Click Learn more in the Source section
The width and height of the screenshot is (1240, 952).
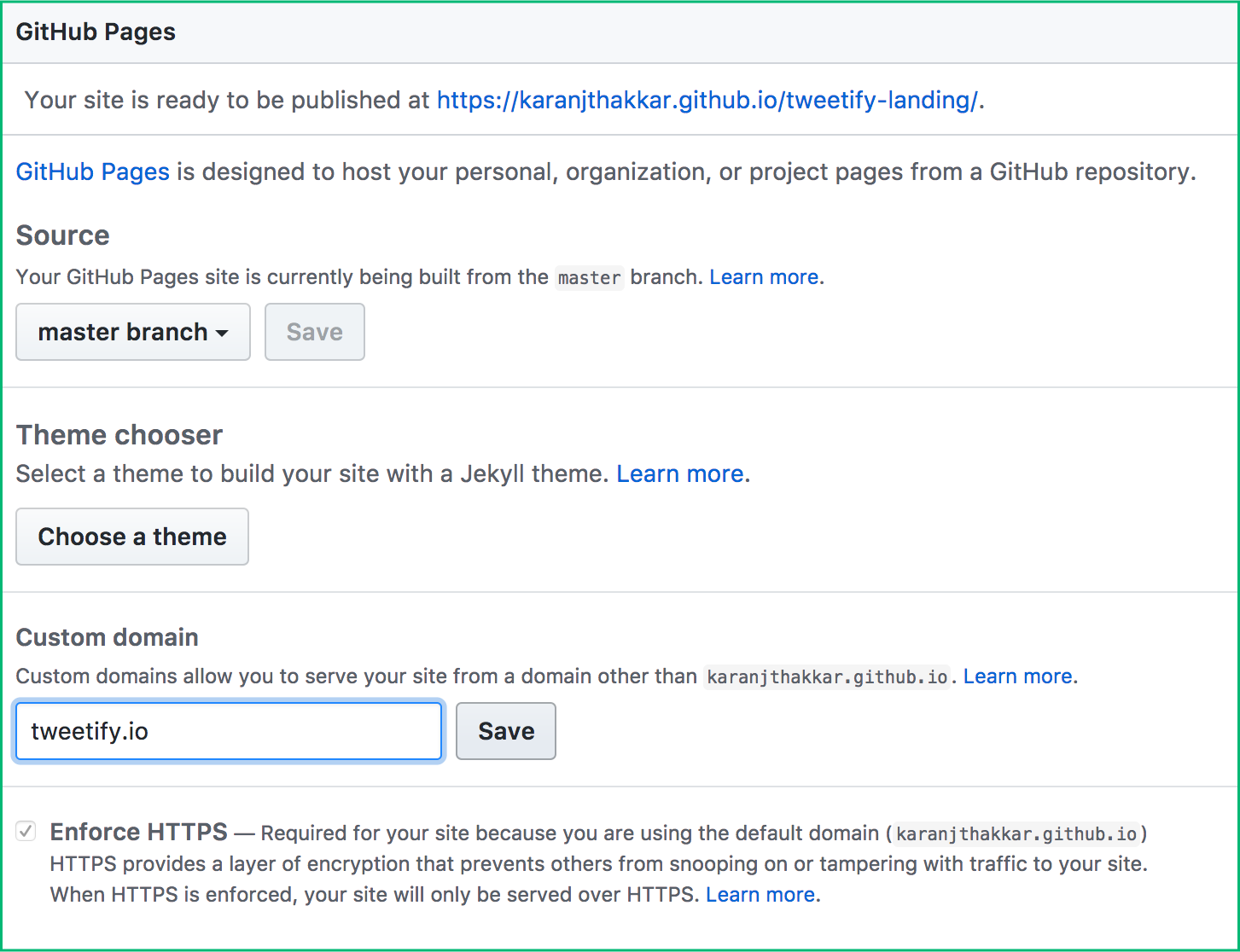(x=765, y=277)
